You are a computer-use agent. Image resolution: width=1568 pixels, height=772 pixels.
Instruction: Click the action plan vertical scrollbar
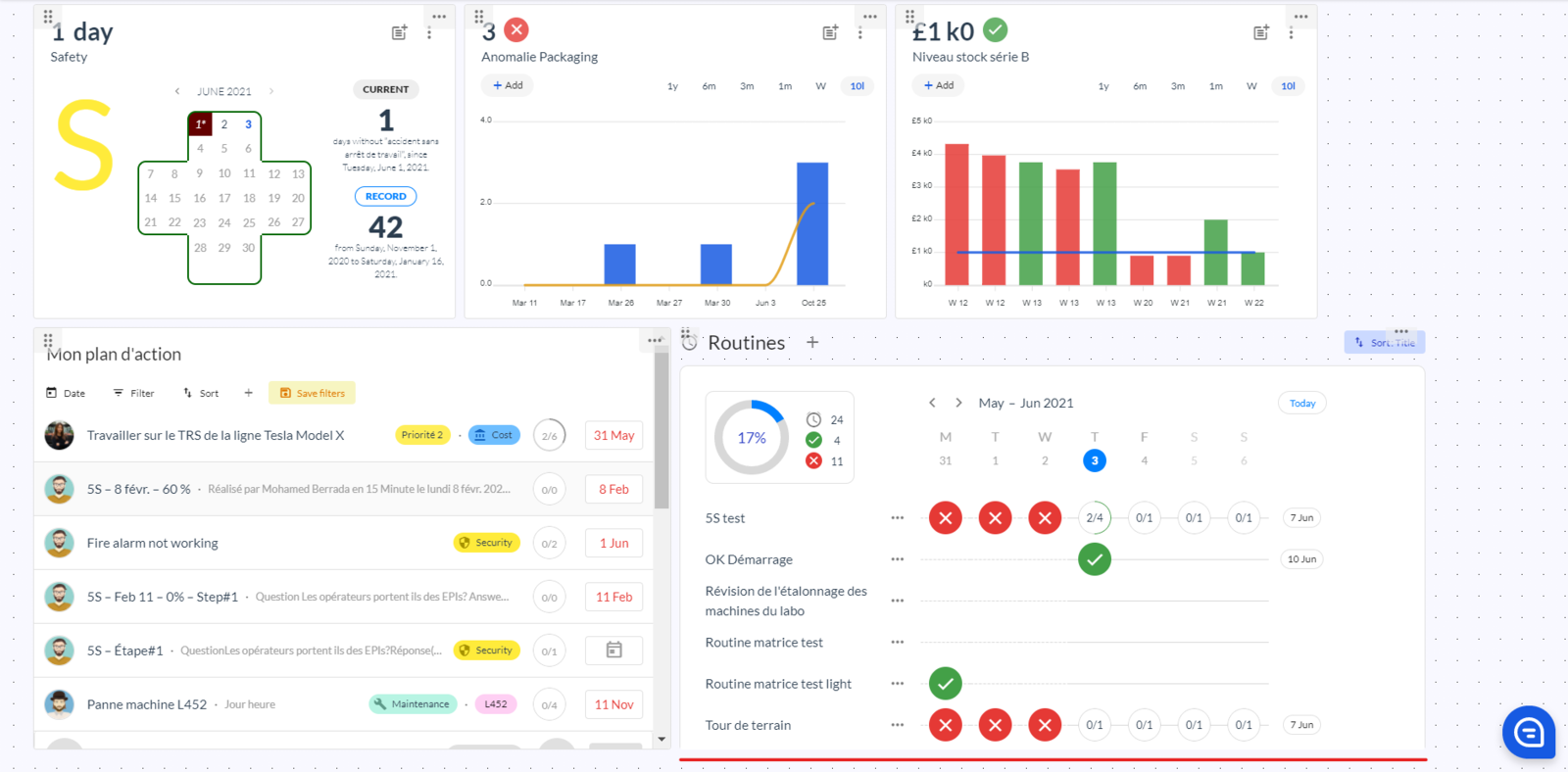tap(661, 431)
